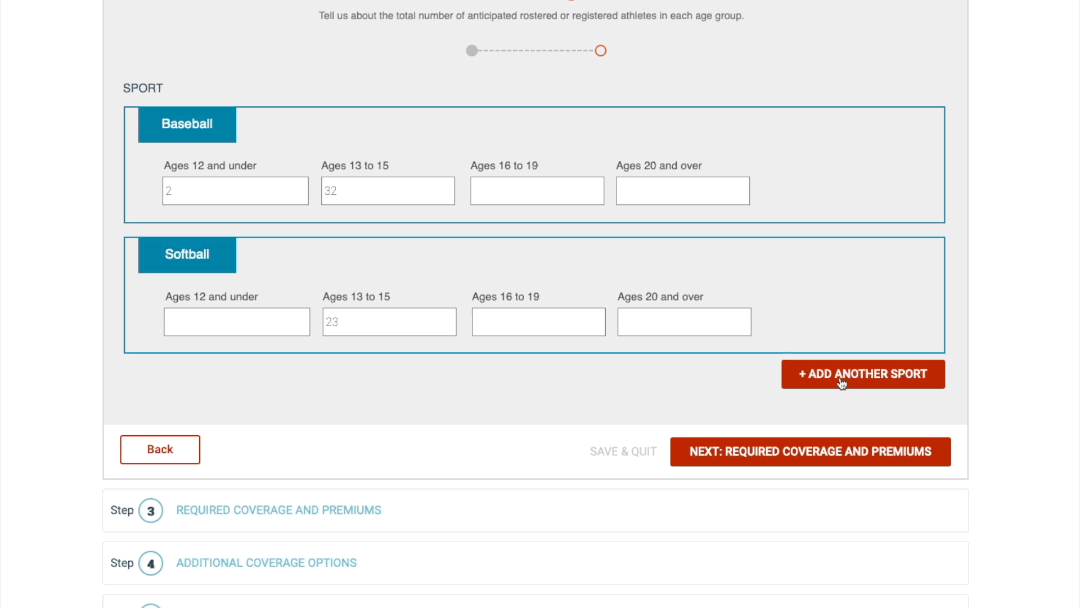Screen dimensions: 1080x608
Task: Select the Baseball sport tab label
Action: [187, 124]
